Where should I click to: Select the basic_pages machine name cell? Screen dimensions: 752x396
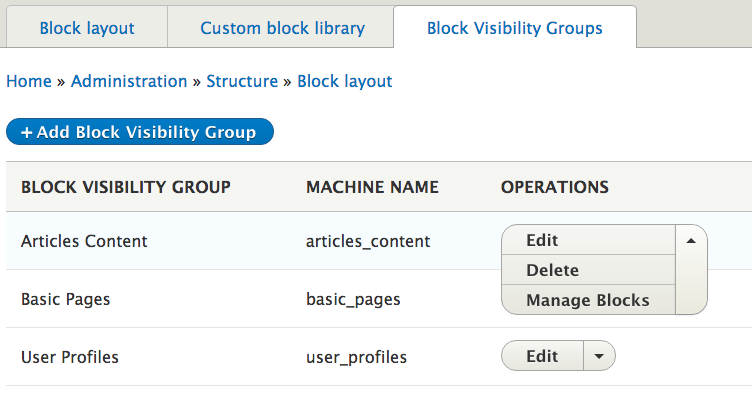353,299
